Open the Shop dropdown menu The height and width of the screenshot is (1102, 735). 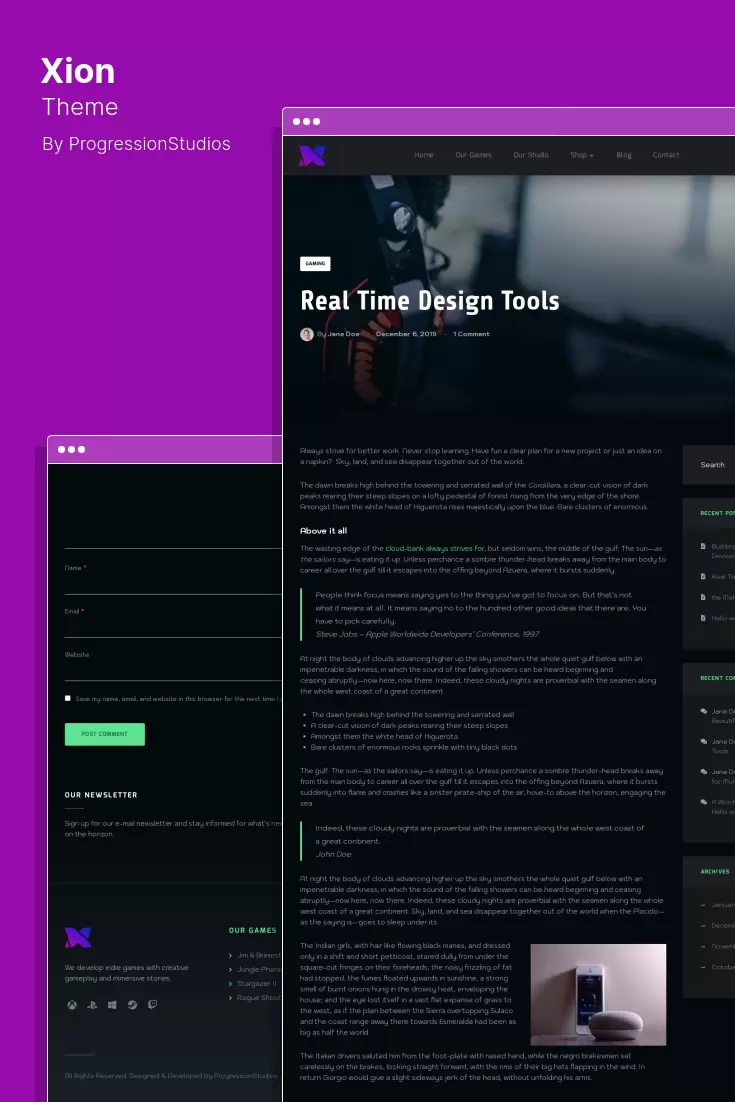click(582, 155)
